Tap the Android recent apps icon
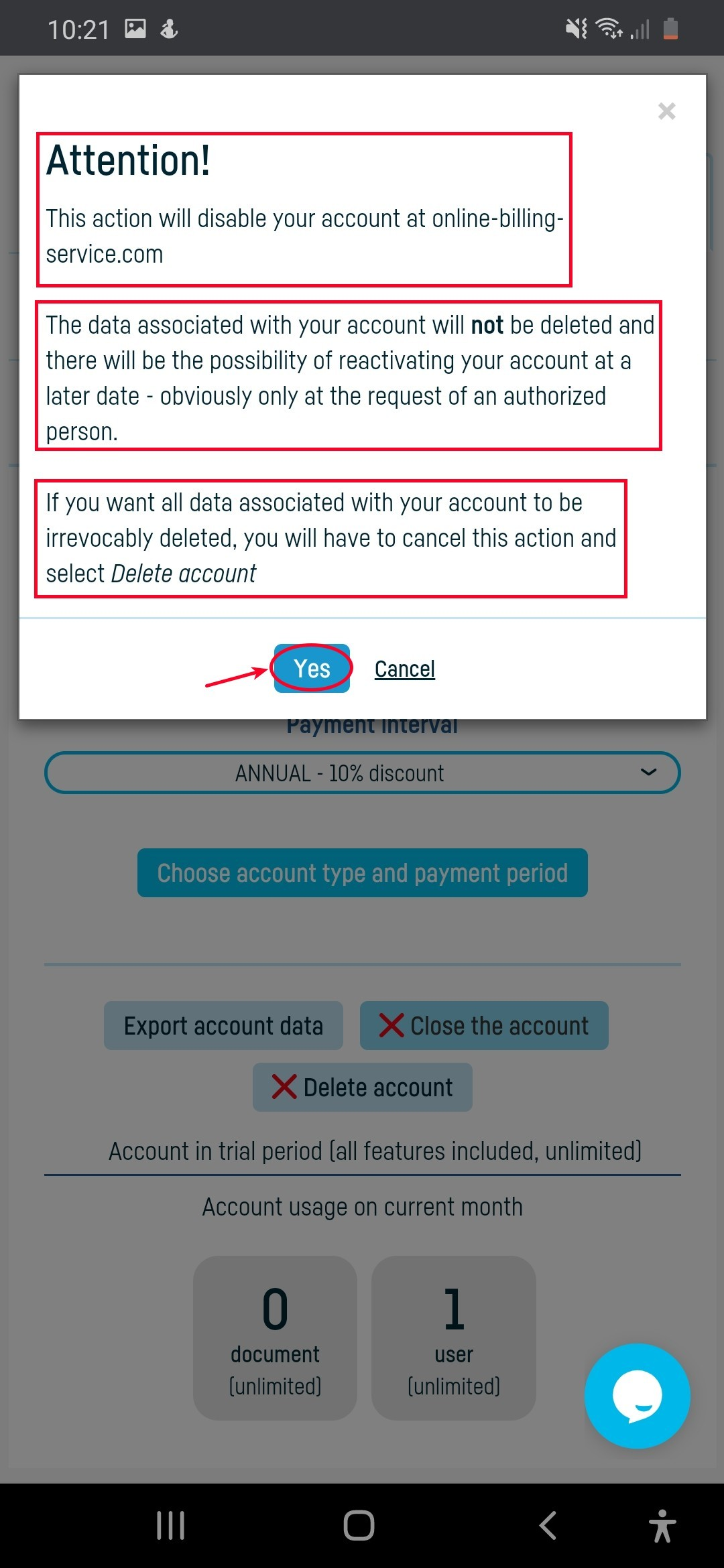Viewport: 724px width, 1568px height. [x=170, y=1526]
